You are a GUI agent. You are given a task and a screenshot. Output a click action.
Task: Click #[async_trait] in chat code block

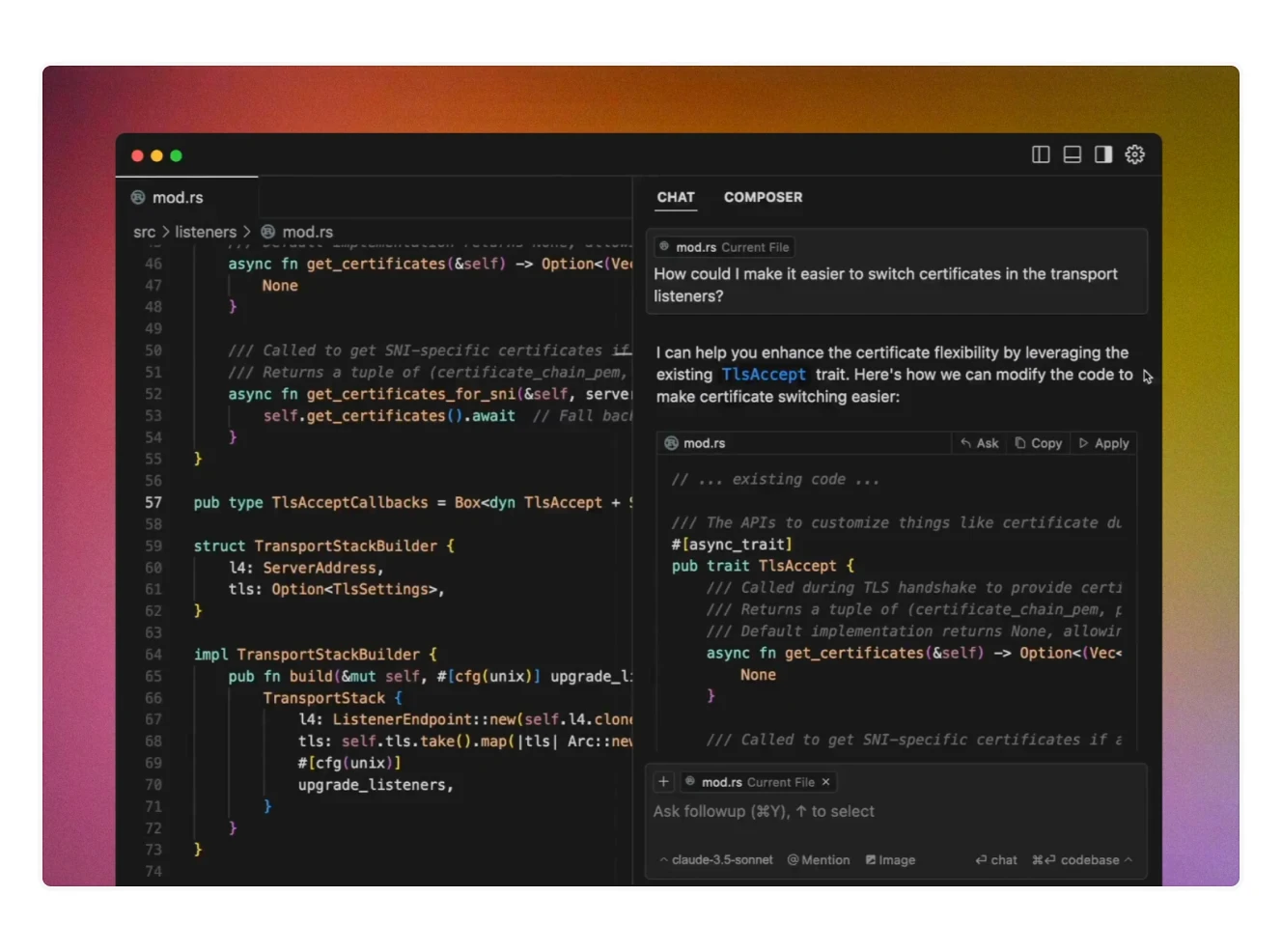tap(731, 545)
